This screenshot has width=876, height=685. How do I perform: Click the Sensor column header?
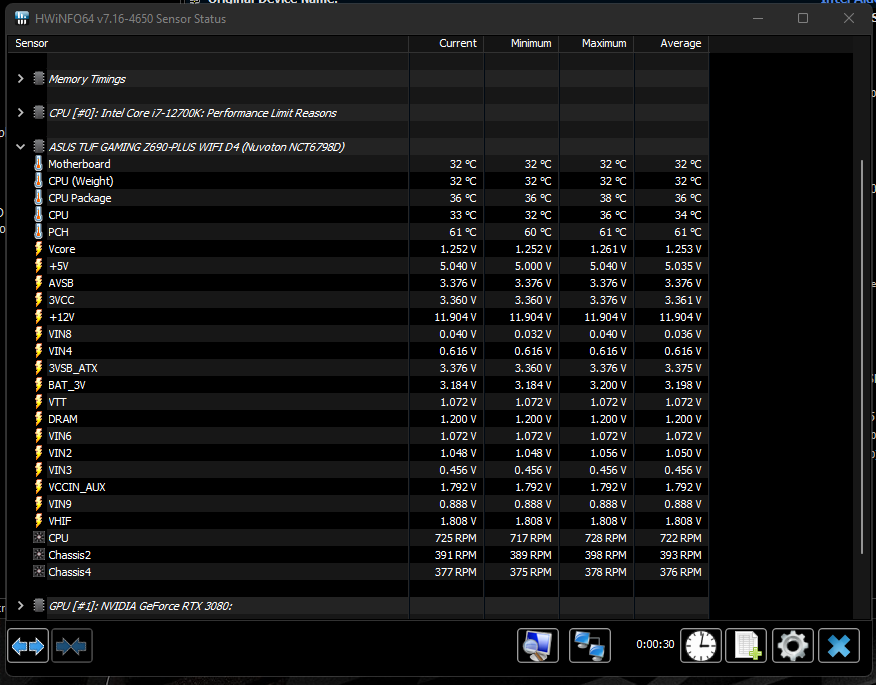point(208,44)
